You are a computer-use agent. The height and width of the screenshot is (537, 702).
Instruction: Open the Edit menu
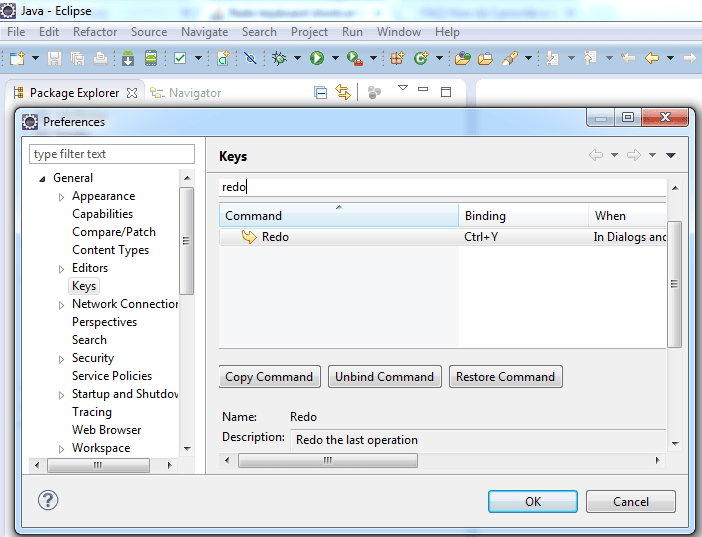coord(49,32)
